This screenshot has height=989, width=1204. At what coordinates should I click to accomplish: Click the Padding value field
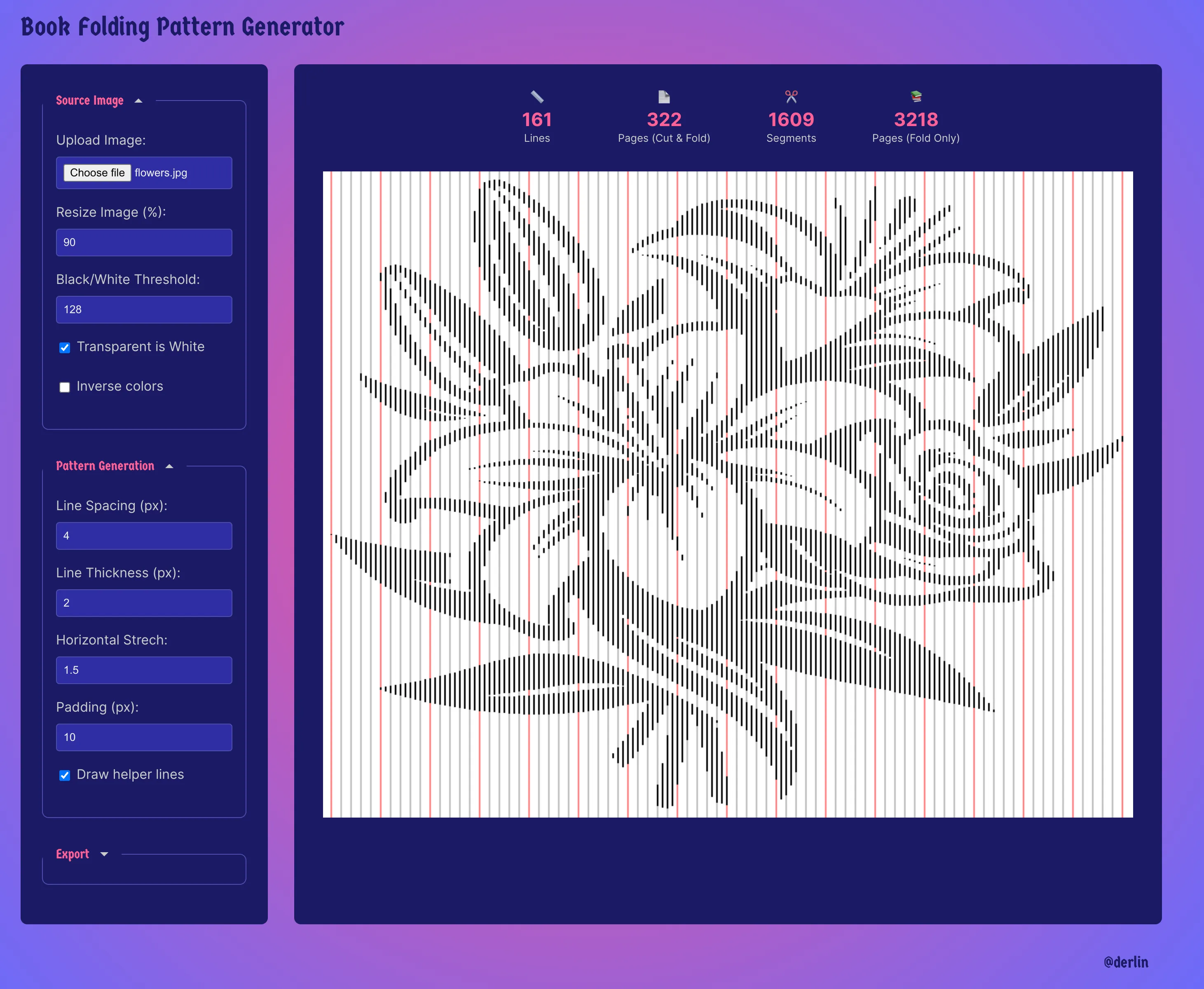(x=143, y=737)
